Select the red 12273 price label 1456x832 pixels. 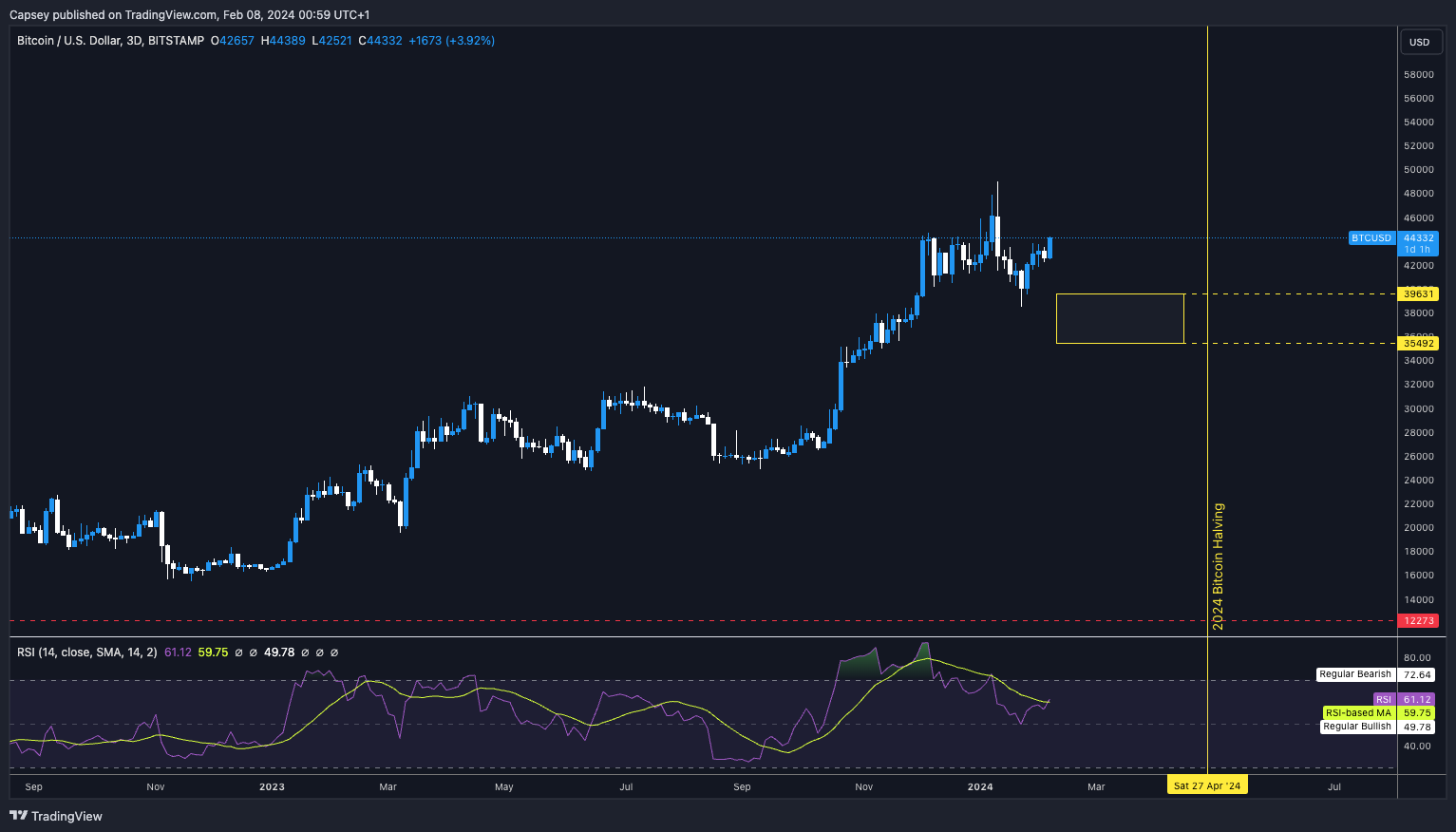pyautogui.click(x=1419, y=620)
